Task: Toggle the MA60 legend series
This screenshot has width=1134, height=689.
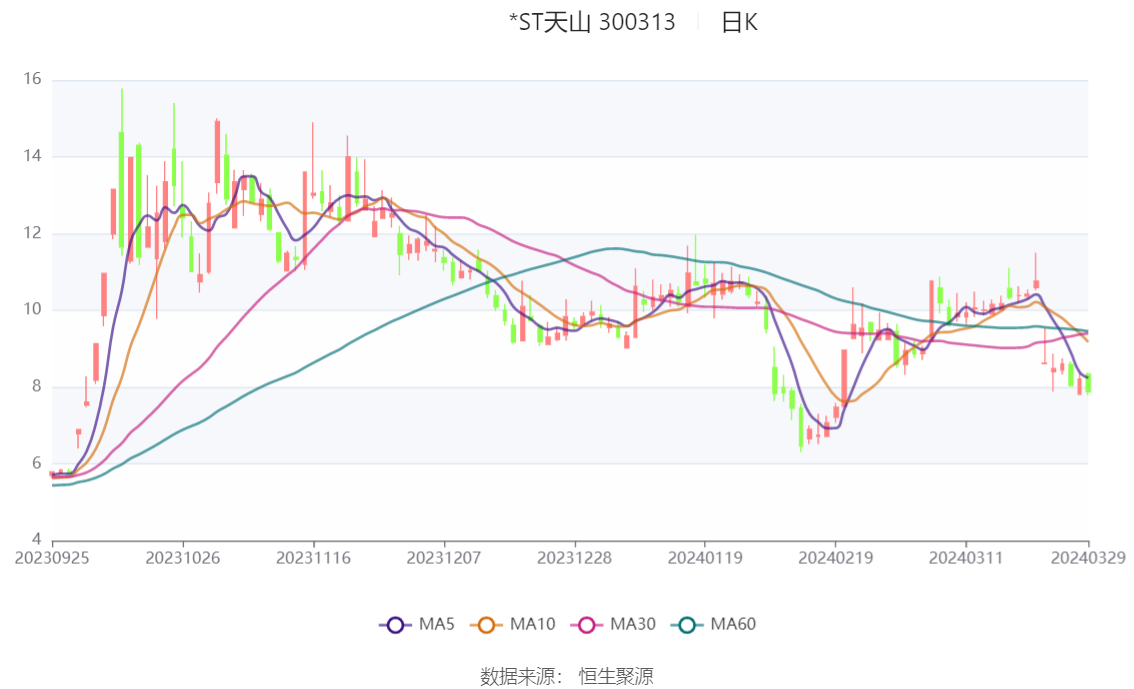Action: pos(714,625)
